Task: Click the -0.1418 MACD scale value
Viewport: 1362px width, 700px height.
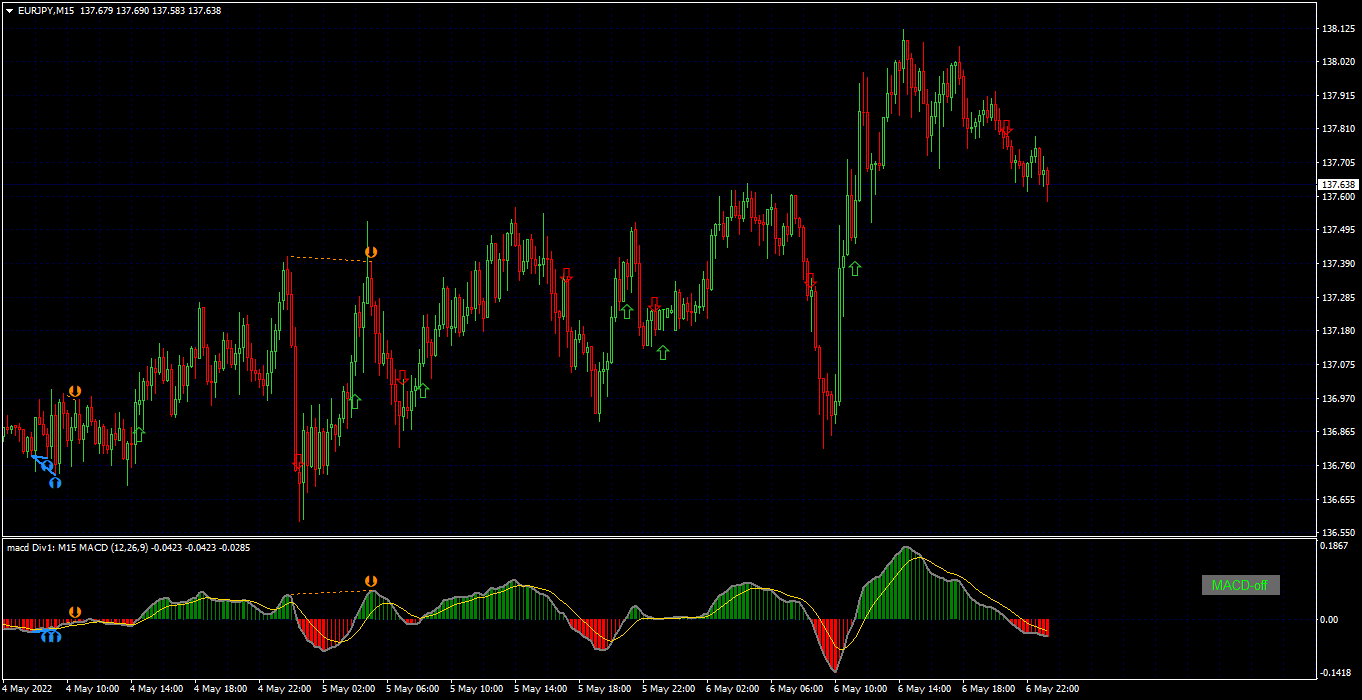Action: [x=1336, y=673]
